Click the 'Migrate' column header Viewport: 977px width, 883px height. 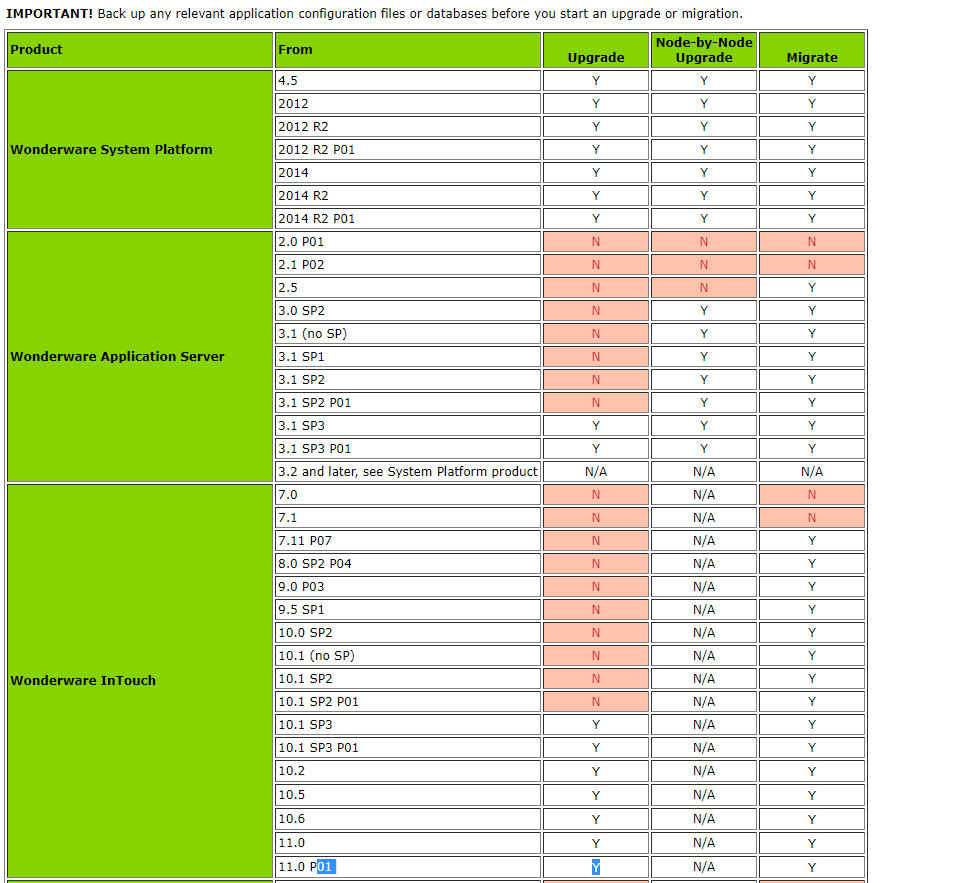[812, 50]
